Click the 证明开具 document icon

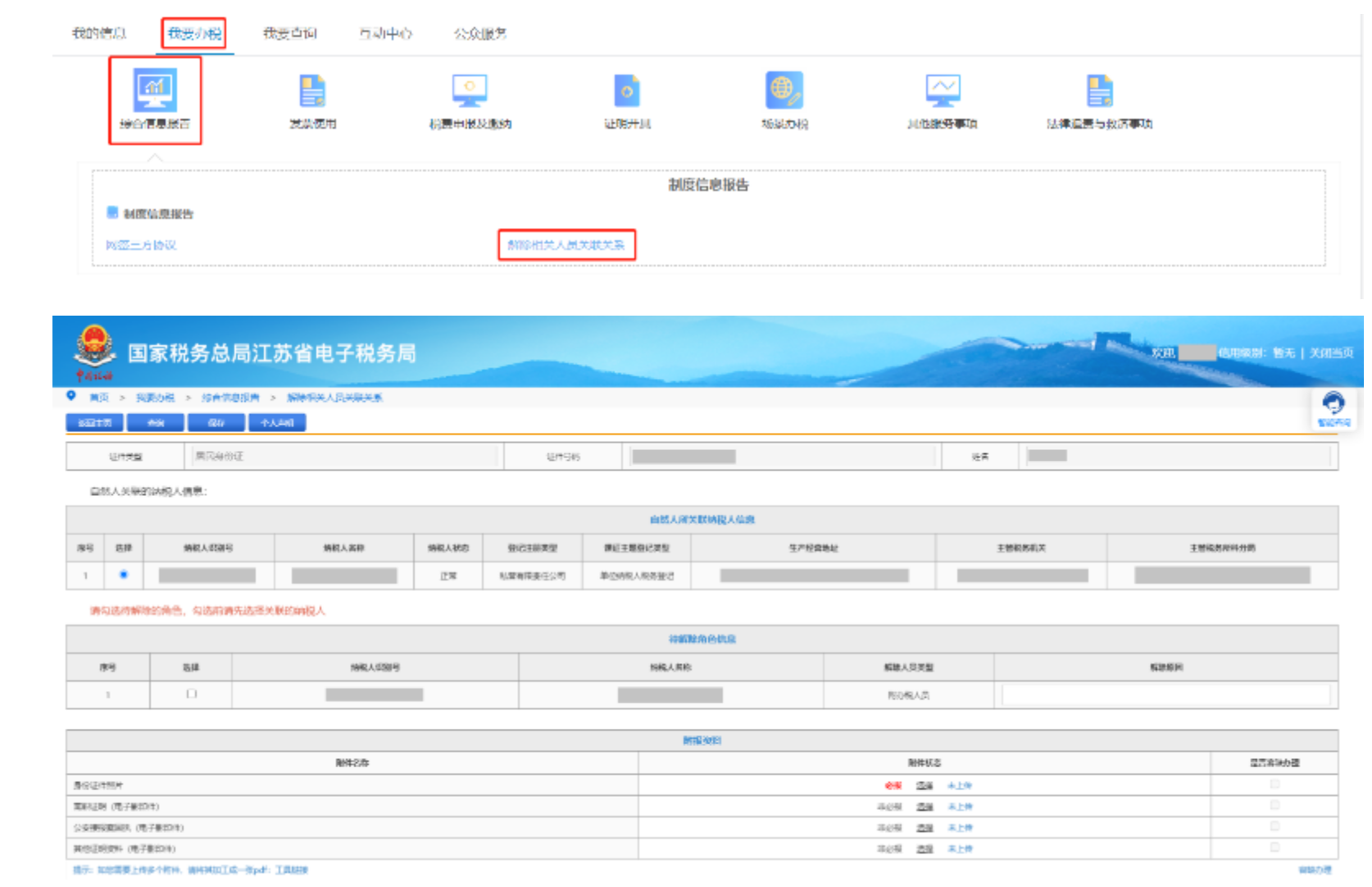coord(626,92)
